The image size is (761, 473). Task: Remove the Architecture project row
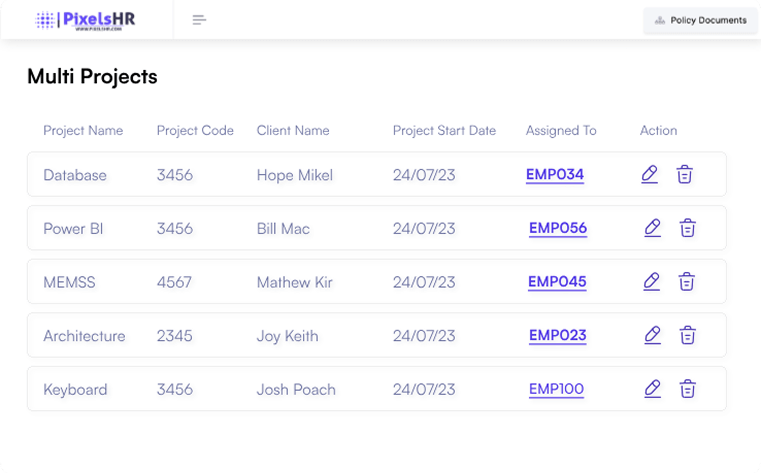(x=688, y=335)
